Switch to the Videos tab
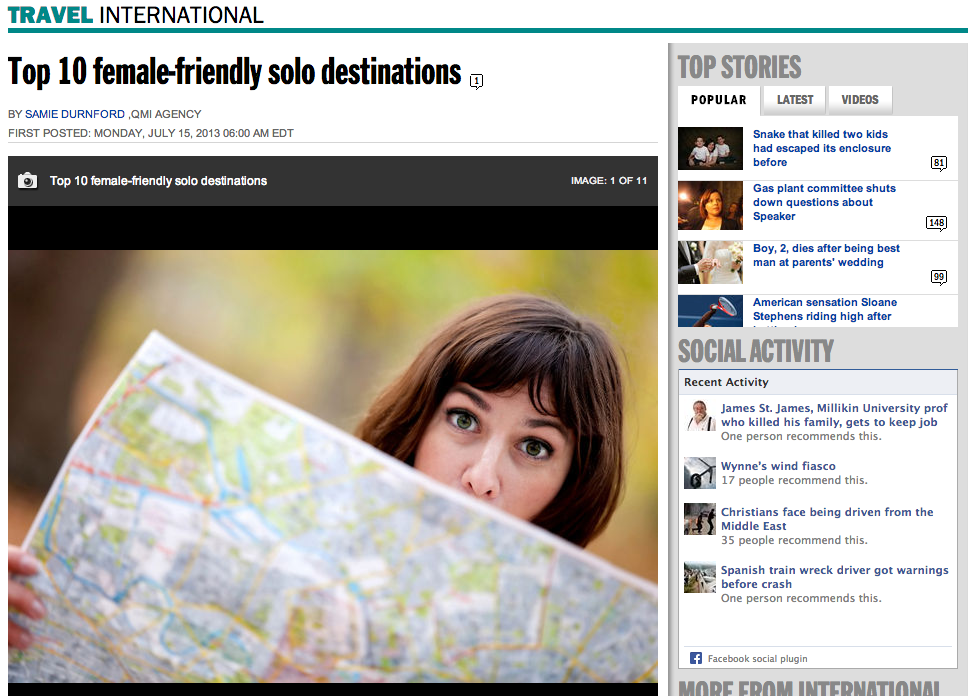The width and height of the screenshot is (969, 696). pos(860,100)
